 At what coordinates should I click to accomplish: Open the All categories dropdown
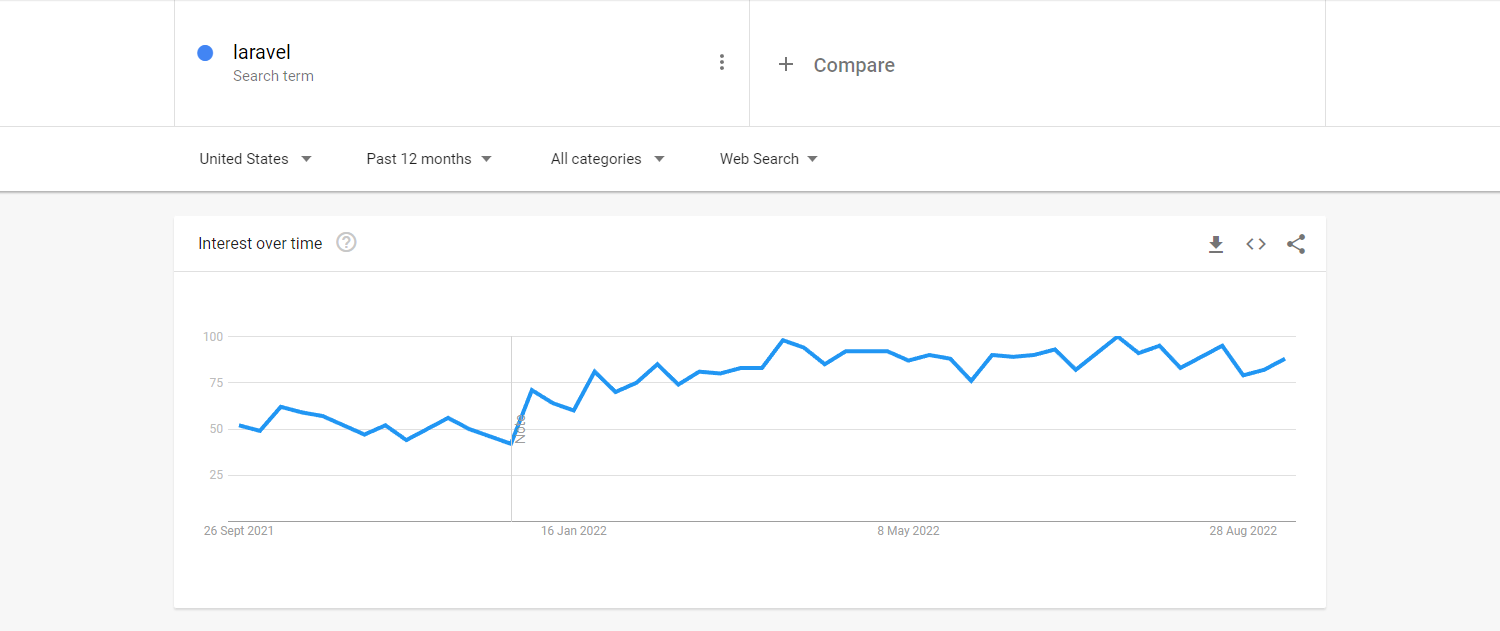[x=607, y=159]
